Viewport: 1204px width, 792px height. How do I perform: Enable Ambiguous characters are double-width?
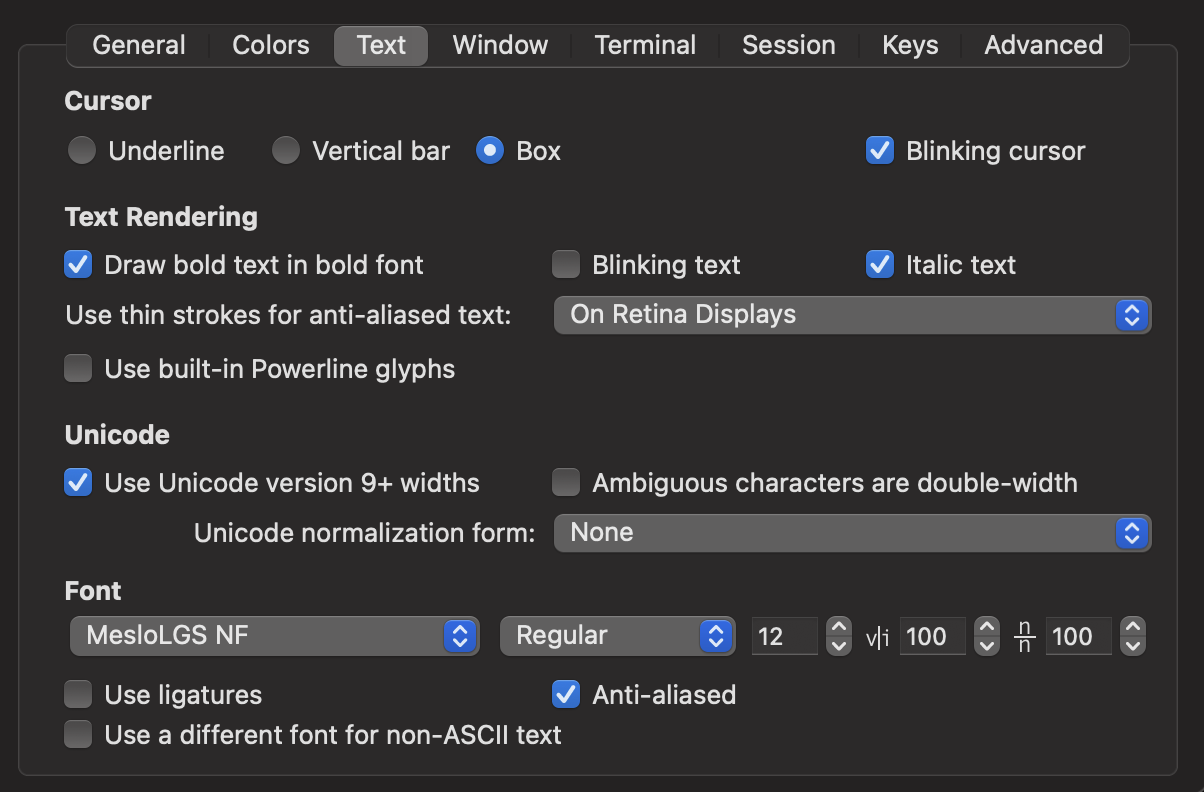point(566,482)
